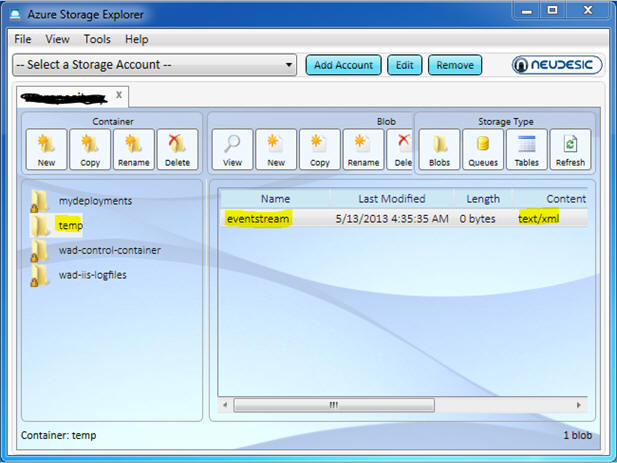The image size is (617, 463).
Task: Click the 5/13/2013 4:35:35 AM cell
Action: coord(392,219)
